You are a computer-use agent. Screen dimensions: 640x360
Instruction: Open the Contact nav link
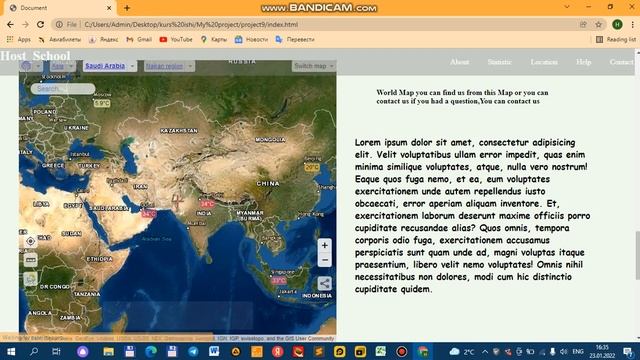click(622, 62)
